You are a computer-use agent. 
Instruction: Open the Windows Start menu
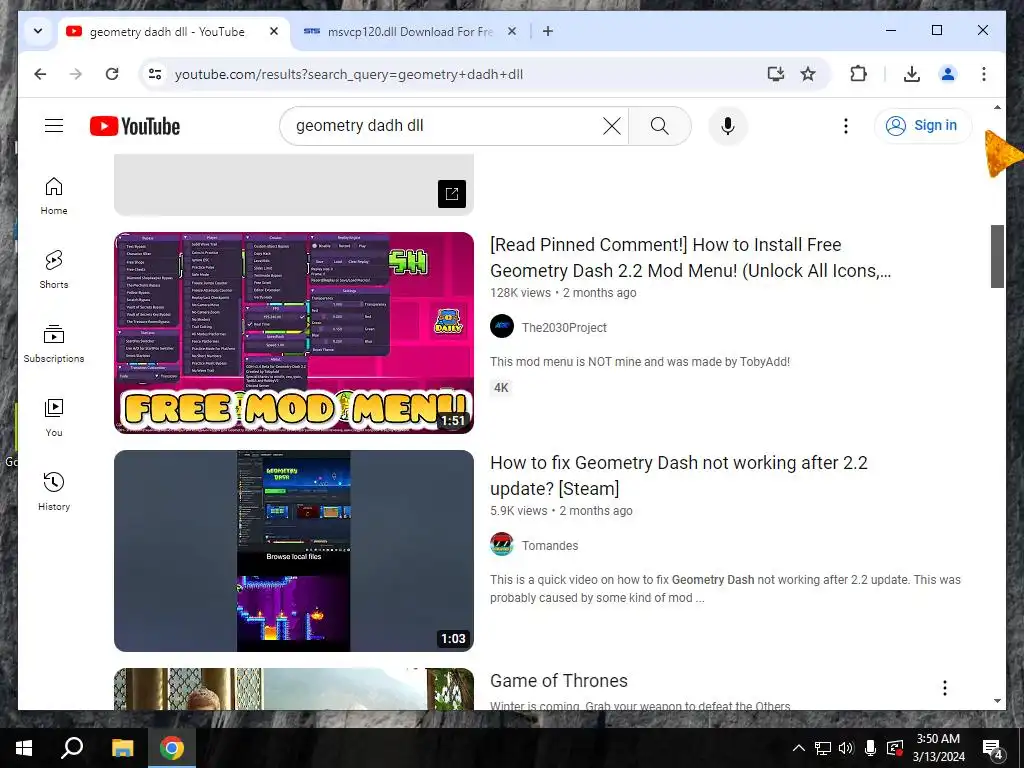(x=24, y=748)
